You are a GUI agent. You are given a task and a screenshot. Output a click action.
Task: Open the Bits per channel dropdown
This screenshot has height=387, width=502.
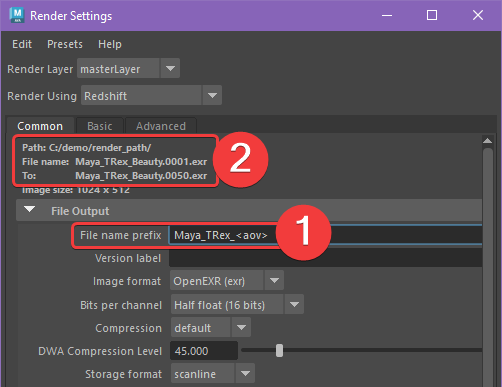click(x=237, y=304)
